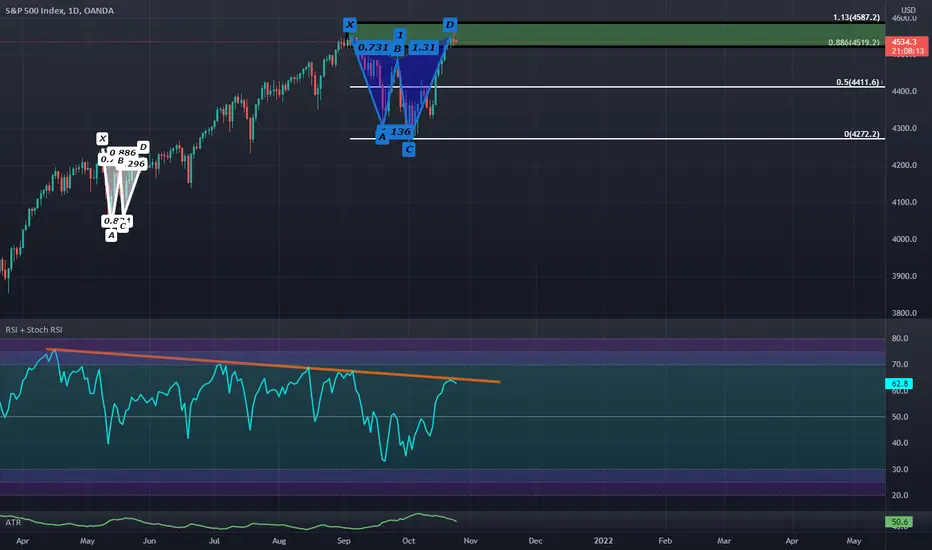Click the 4400.0 price axis label
932x550 pixels.
click(904, 92)
